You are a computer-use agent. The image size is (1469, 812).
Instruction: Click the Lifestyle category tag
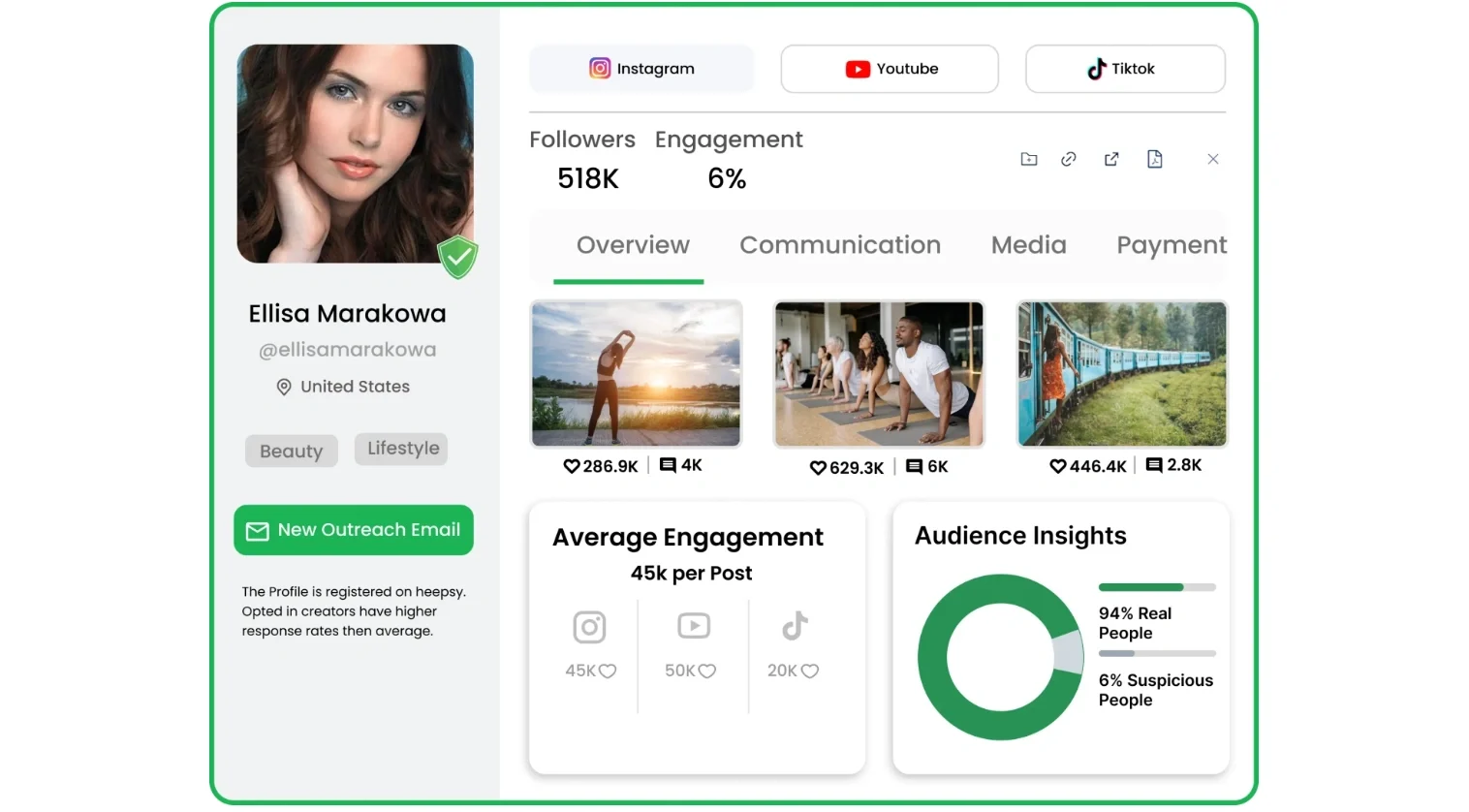click(402, 449)
